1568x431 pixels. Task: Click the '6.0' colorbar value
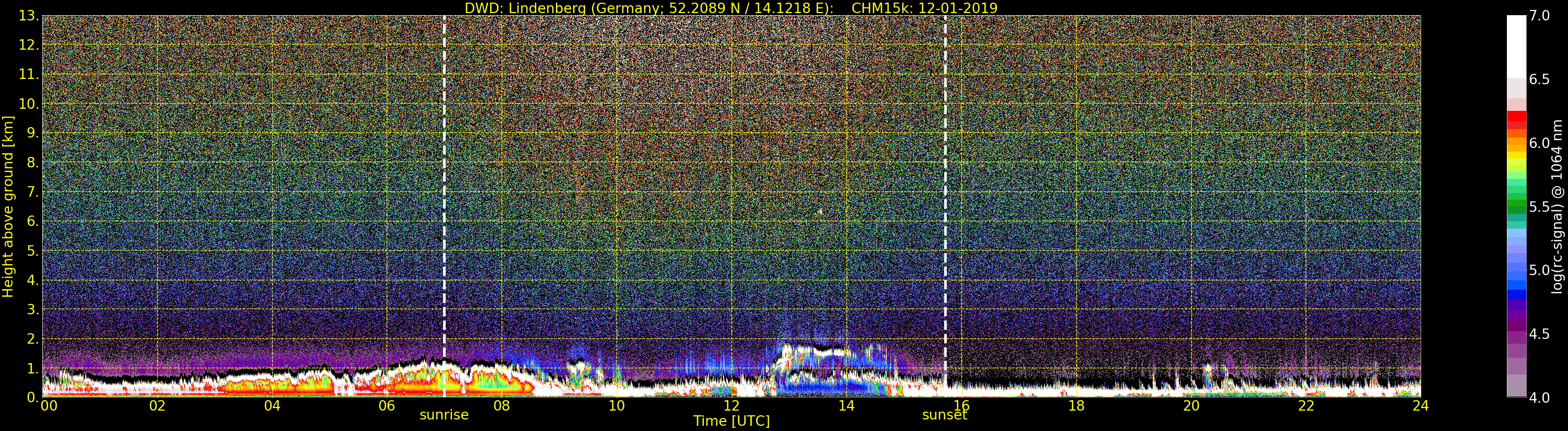[x=1539, y=143]
